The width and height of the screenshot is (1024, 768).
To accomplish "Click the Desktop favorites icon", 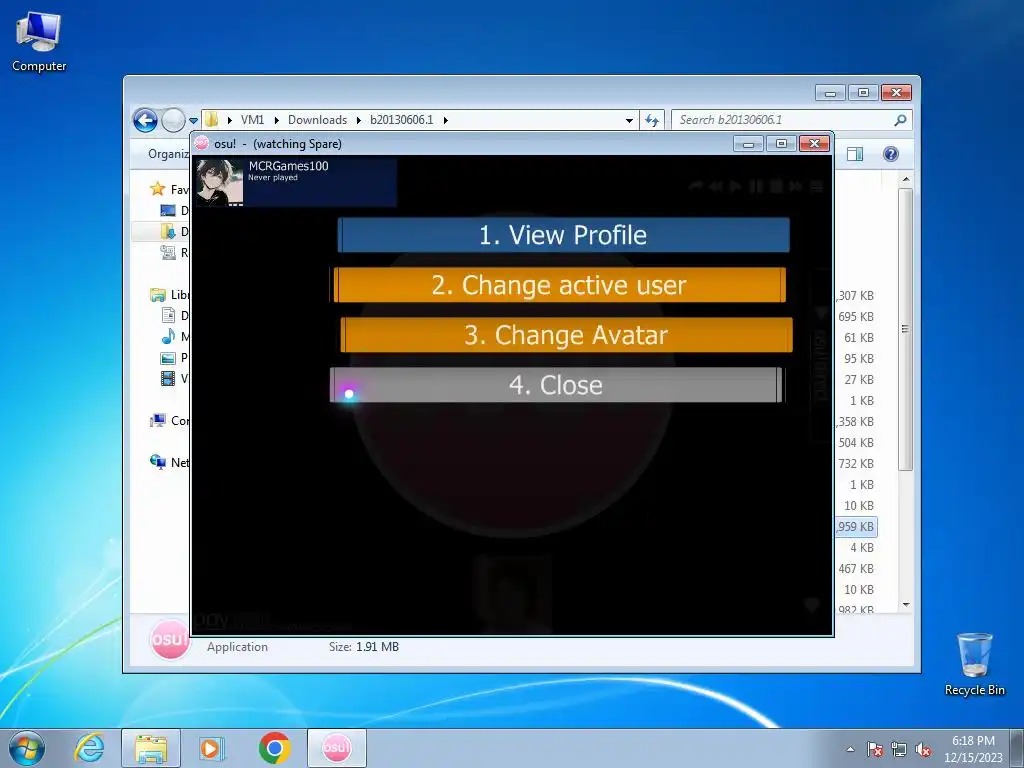I will point(168,210).
